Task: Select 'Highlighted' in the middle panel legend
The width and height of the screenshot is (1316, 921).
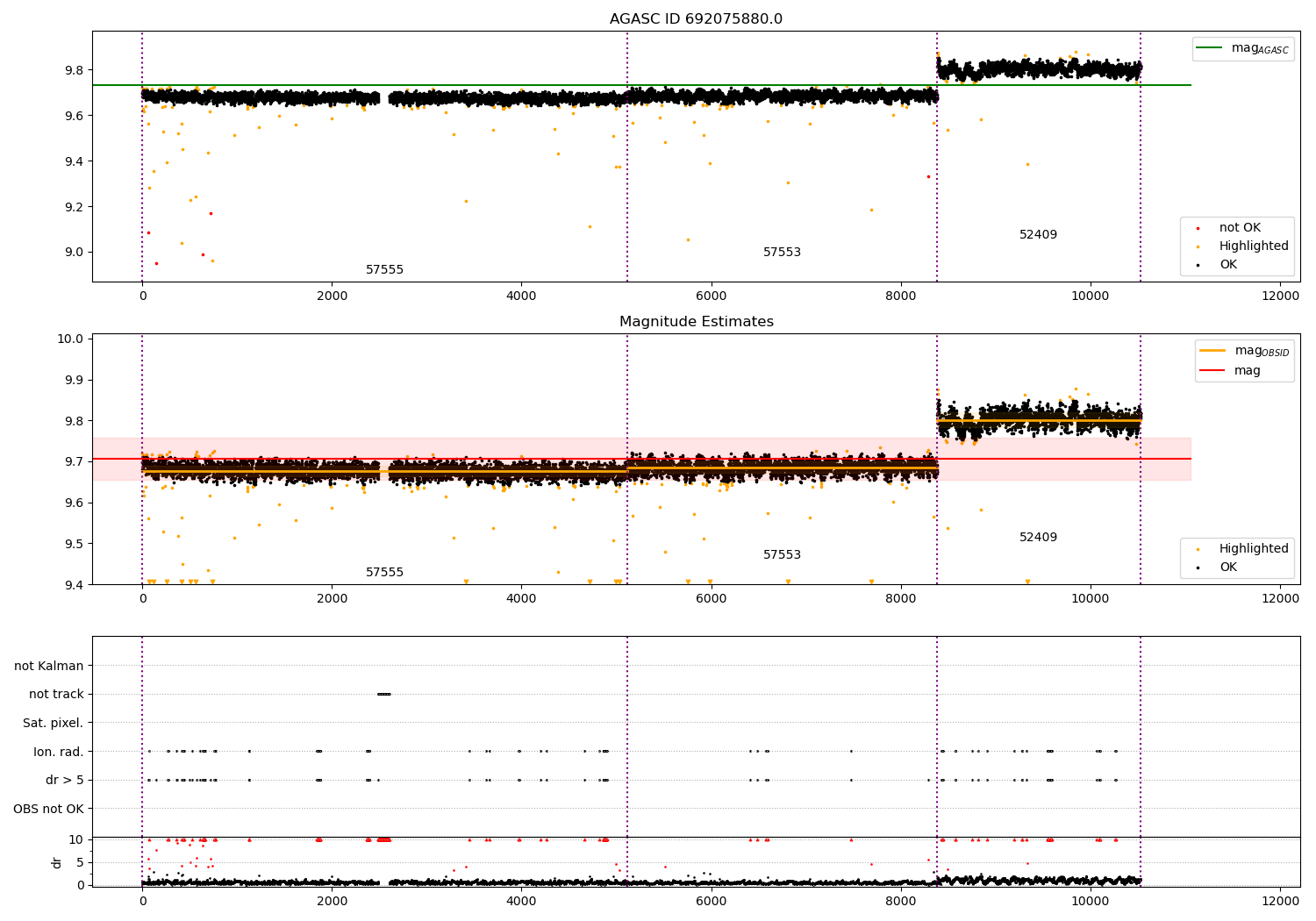Action: point(1254,549)
